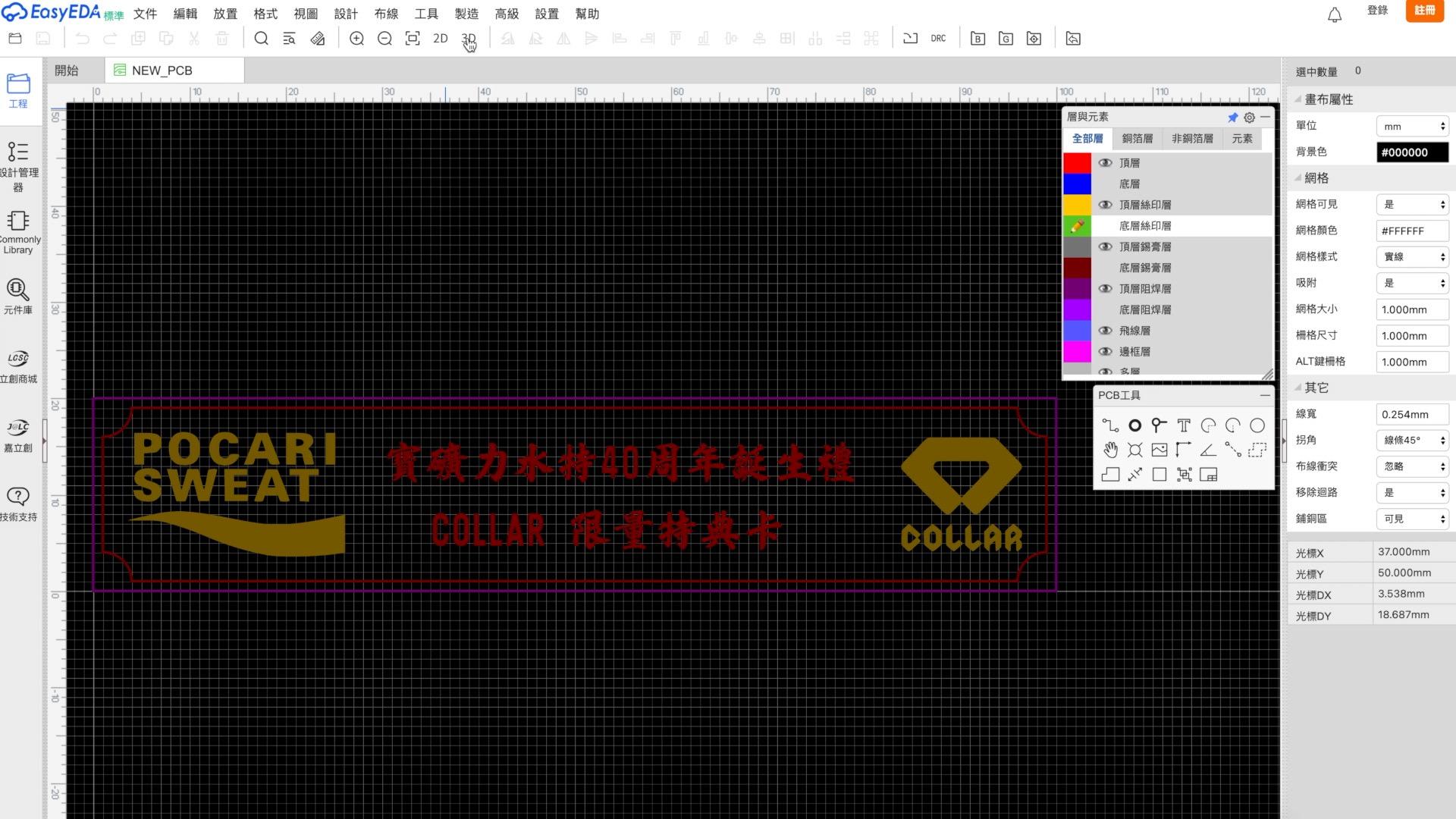This screenshot has height=819, width=1456.
Task: Choose the Circle drawing tool
Action: 1257,425
